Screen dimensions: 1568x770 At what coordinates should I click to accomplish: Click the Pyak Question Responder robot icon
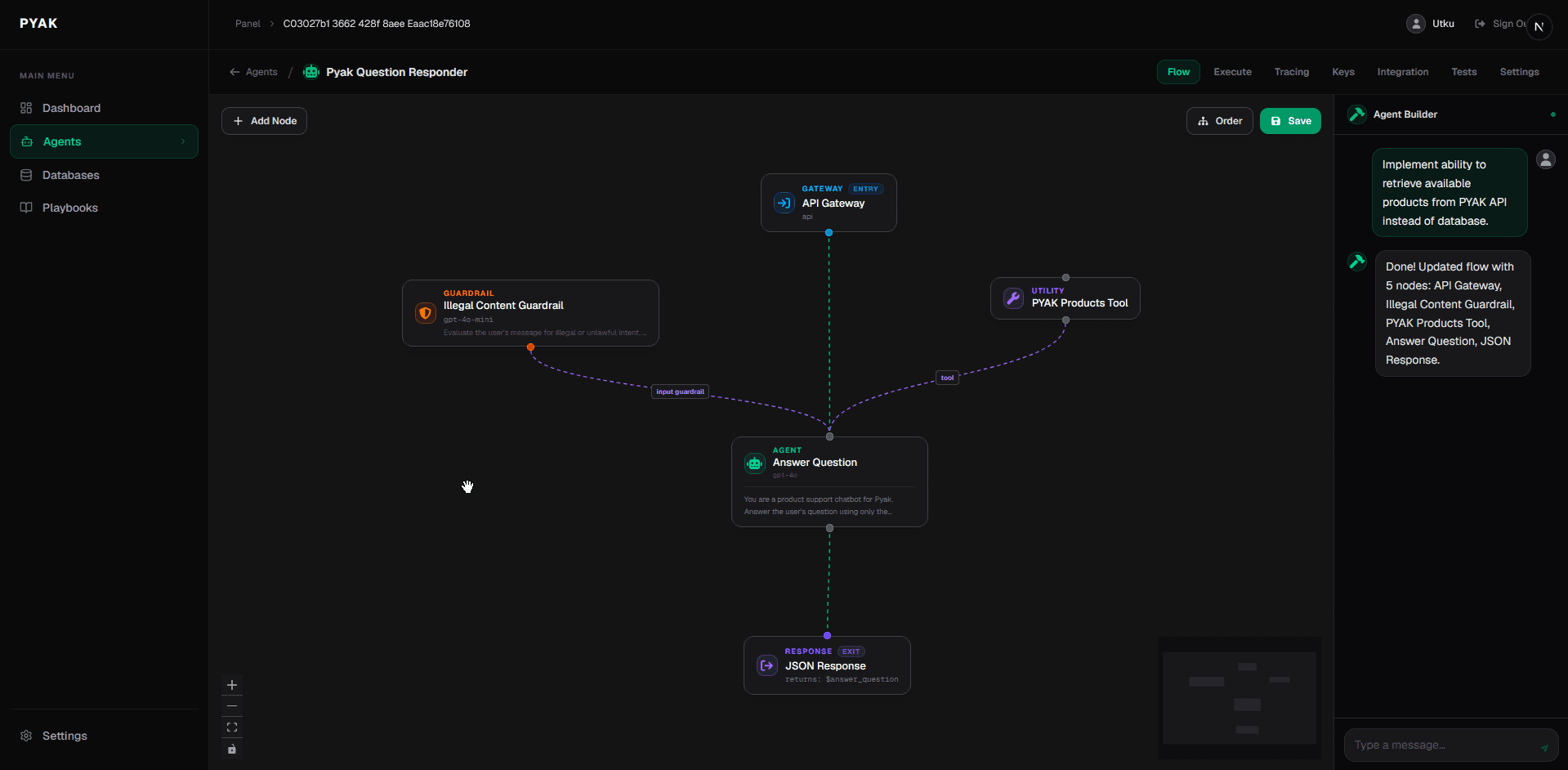[311, 72]
